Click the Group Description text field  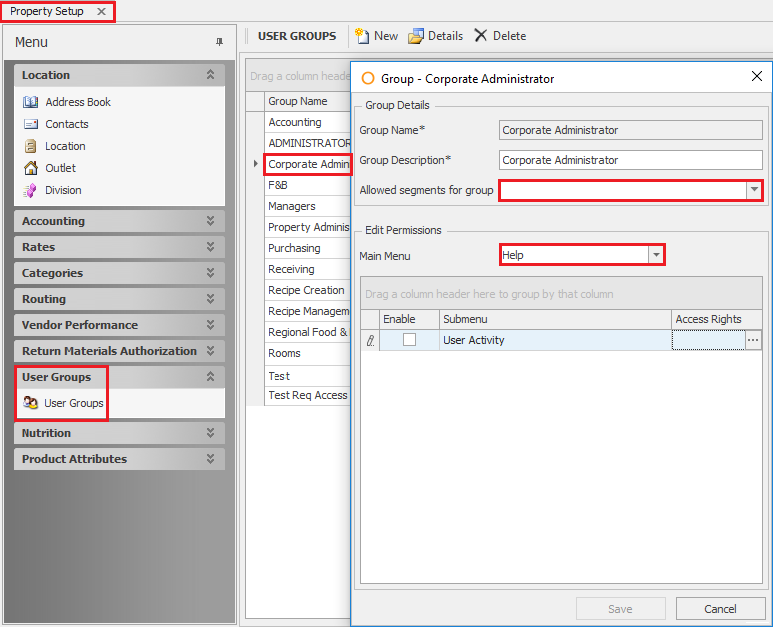pos(630,160)
